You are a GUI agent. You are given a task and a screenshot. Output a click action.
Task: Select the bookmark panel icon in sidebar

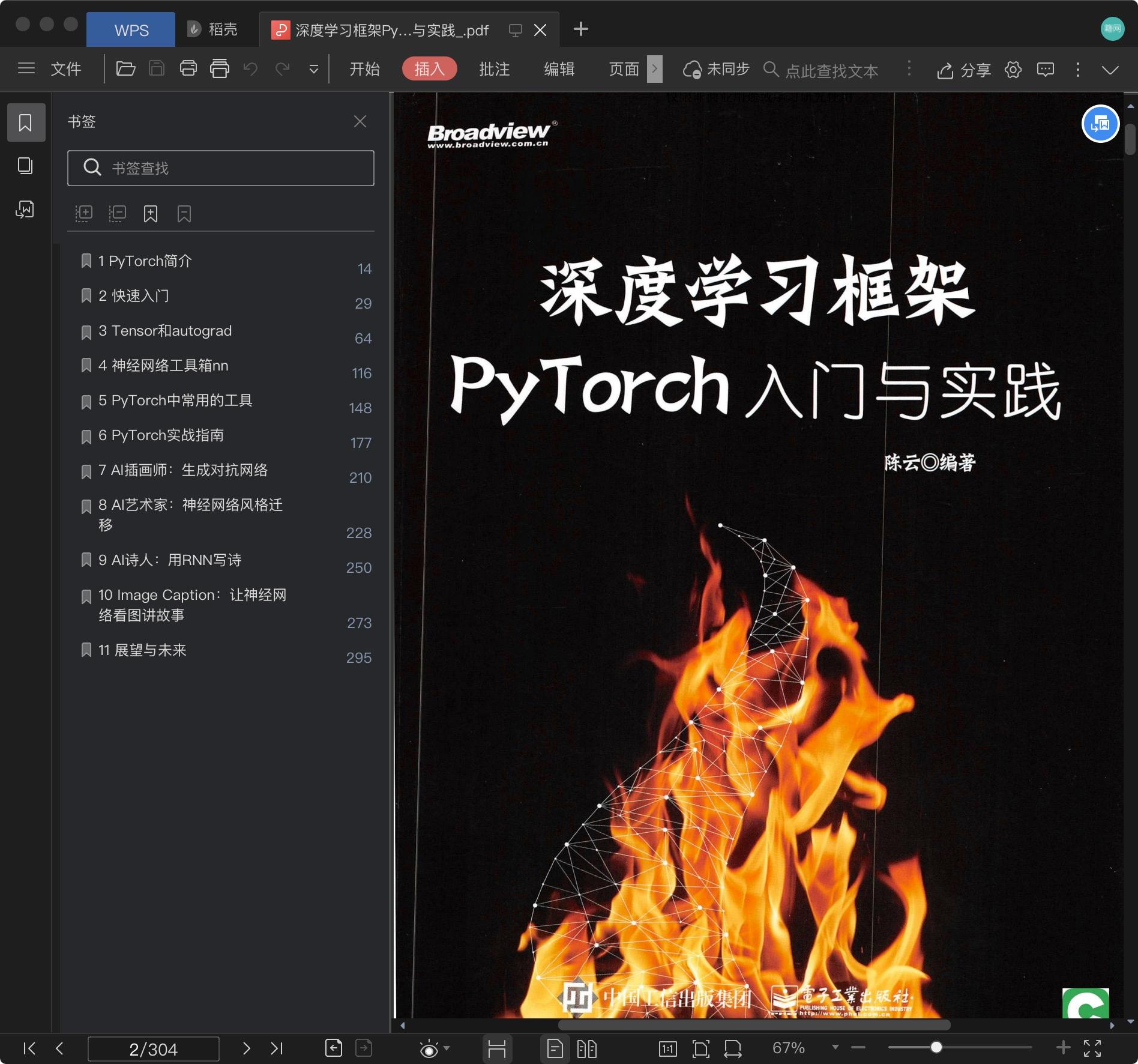coord(26,122)
